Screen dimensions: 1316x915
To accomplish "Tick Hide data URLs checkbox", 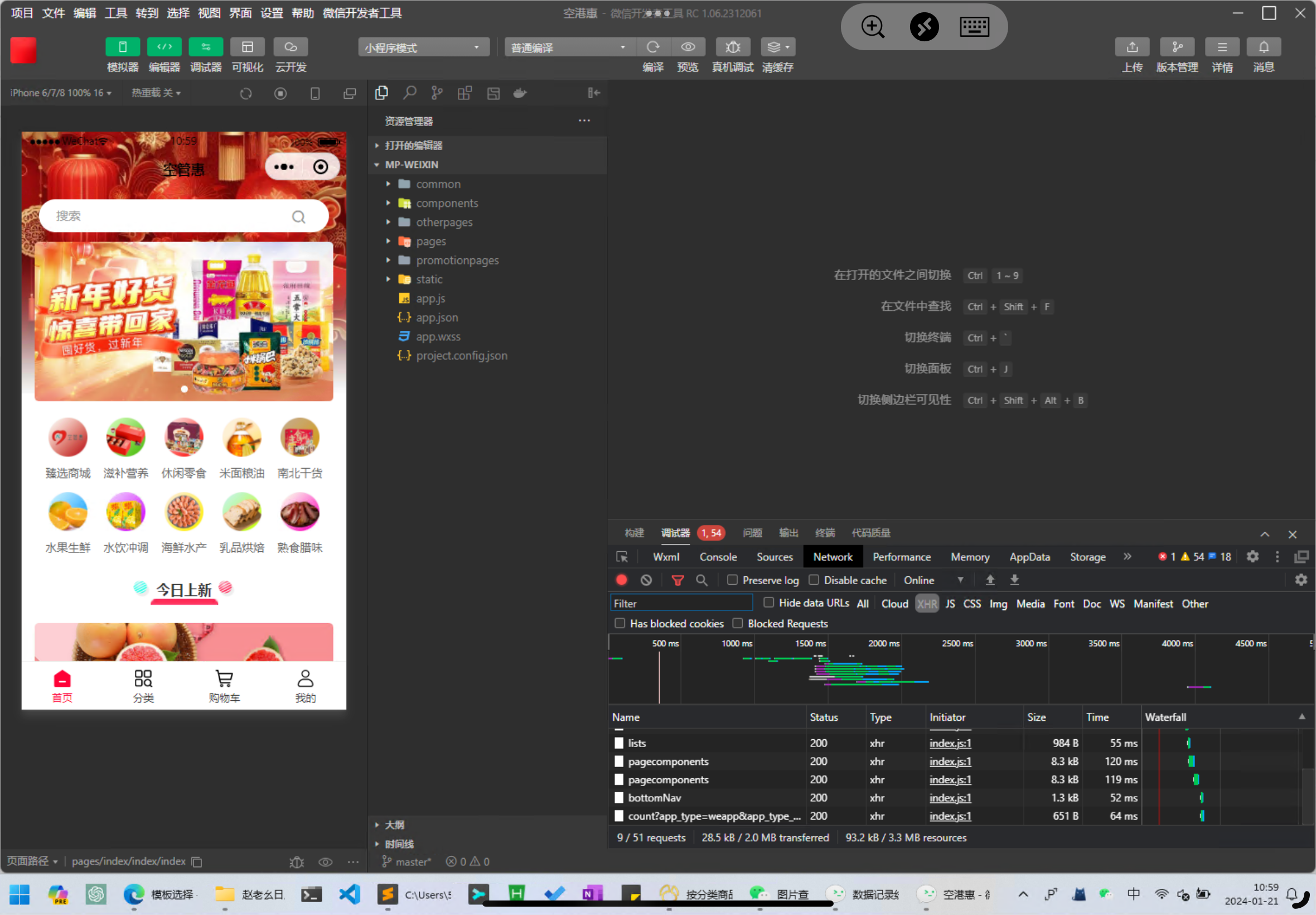I will tap(768, 602).
